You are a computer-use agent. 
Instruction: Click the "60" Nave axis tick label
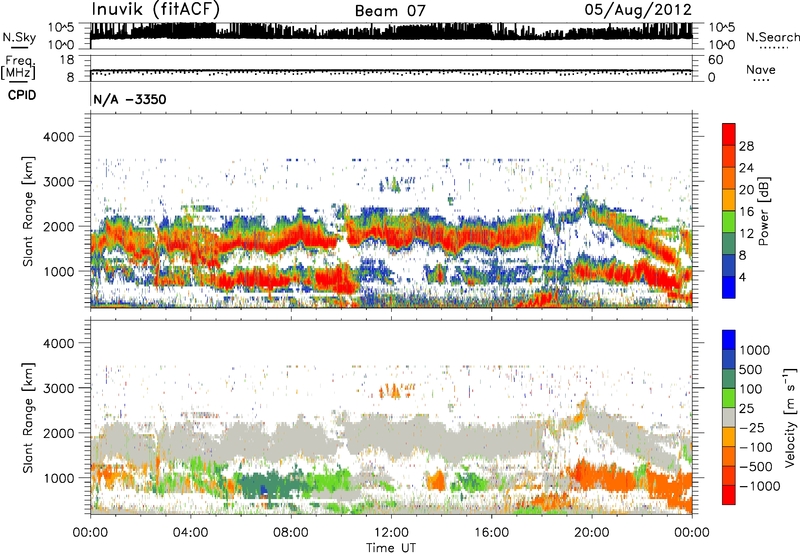(x=715, y=60)
